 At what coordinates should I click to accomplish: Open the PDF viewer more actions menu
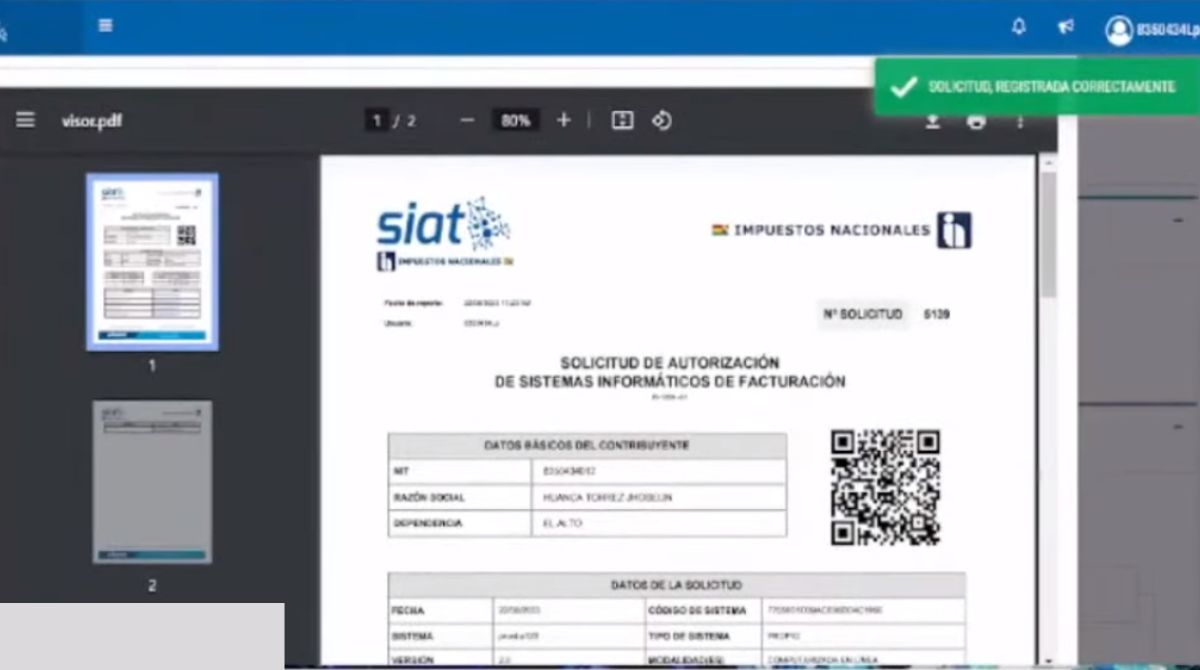click(1020, 122)
